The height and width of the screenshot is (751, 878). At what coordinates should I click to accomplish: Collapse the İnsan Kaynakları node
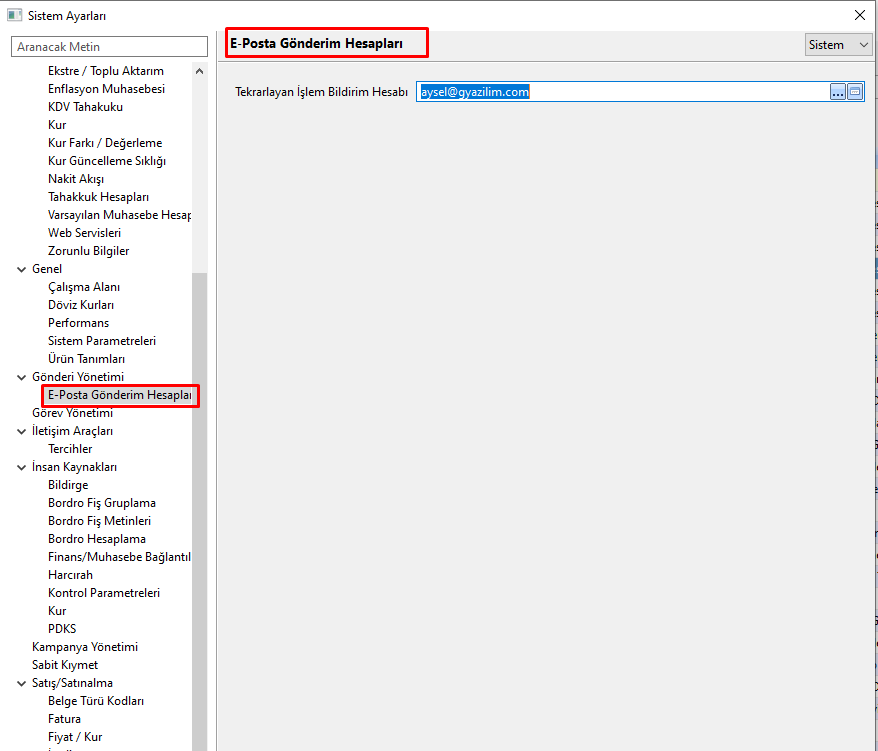tap(22, 467)
